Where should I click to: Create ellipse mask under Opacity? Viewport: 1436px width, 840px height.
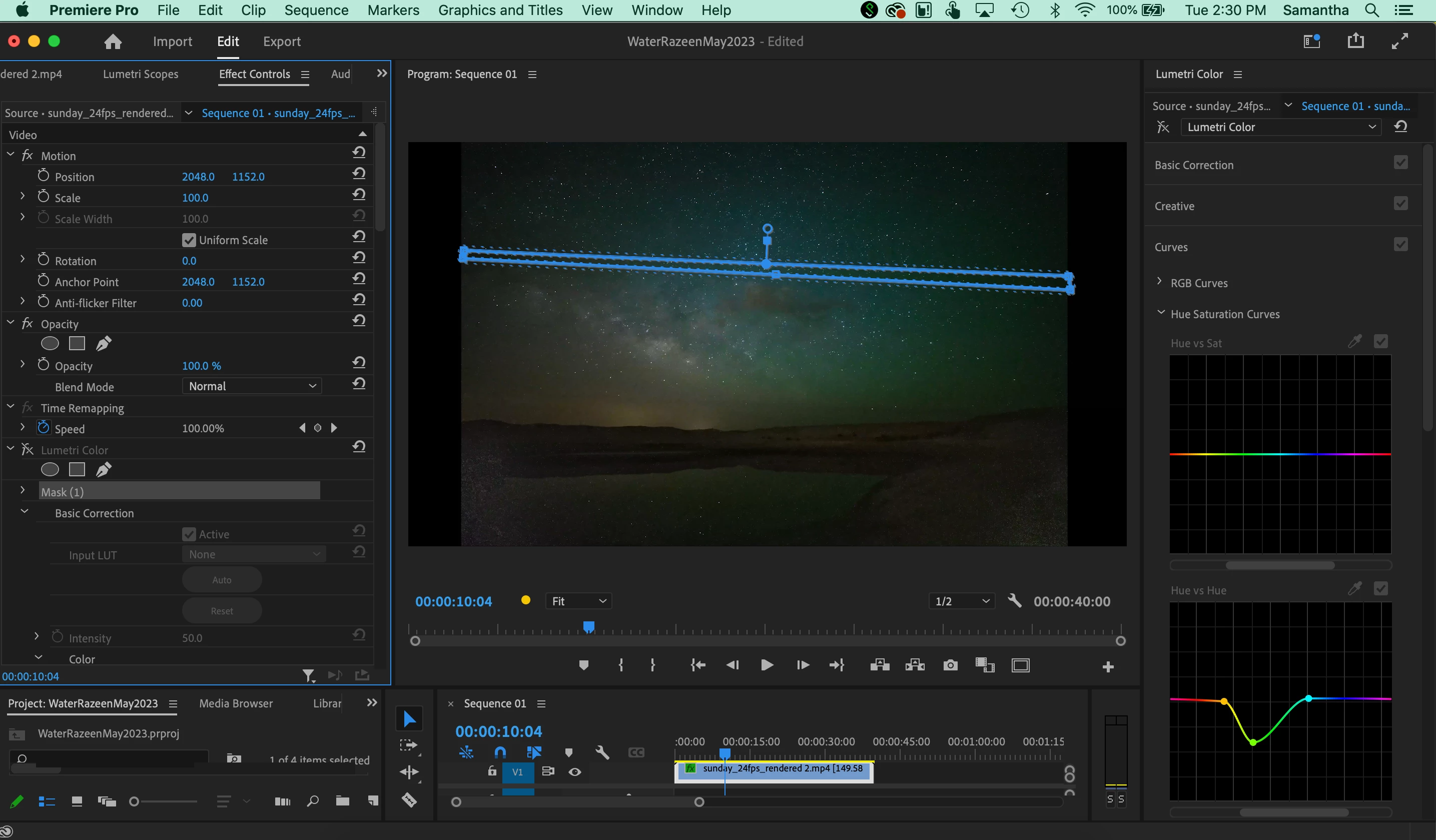point(50,343)
